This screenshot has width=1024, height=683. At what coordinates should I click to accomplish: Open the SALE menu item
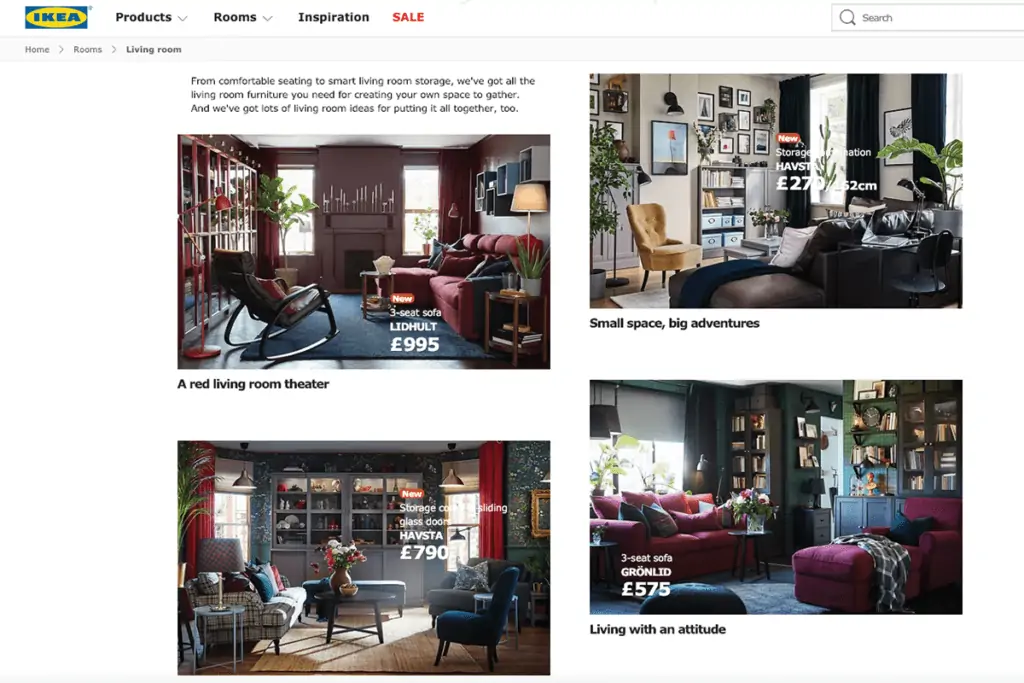point(408,17)
